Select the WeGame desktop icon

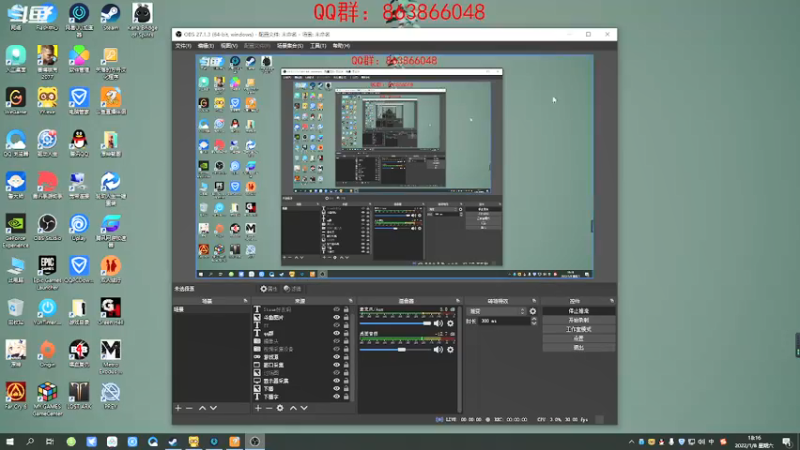point(15,101)
